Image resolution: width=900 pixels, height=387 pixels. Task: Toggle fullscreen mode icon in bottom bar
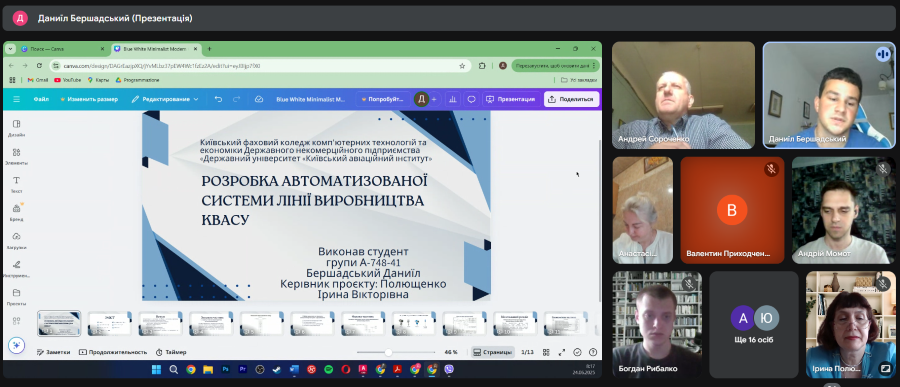562,352
